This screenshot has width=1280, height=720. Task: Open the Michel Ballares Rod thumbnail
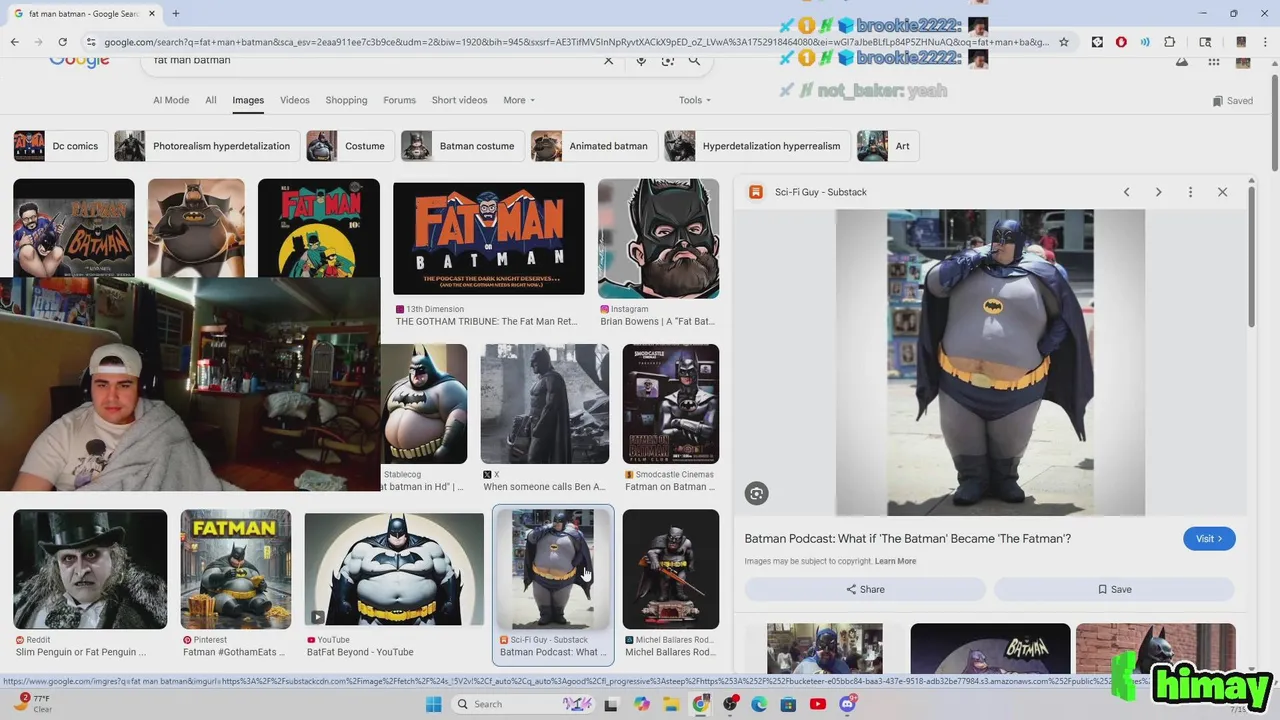click(x=670, y=570)
